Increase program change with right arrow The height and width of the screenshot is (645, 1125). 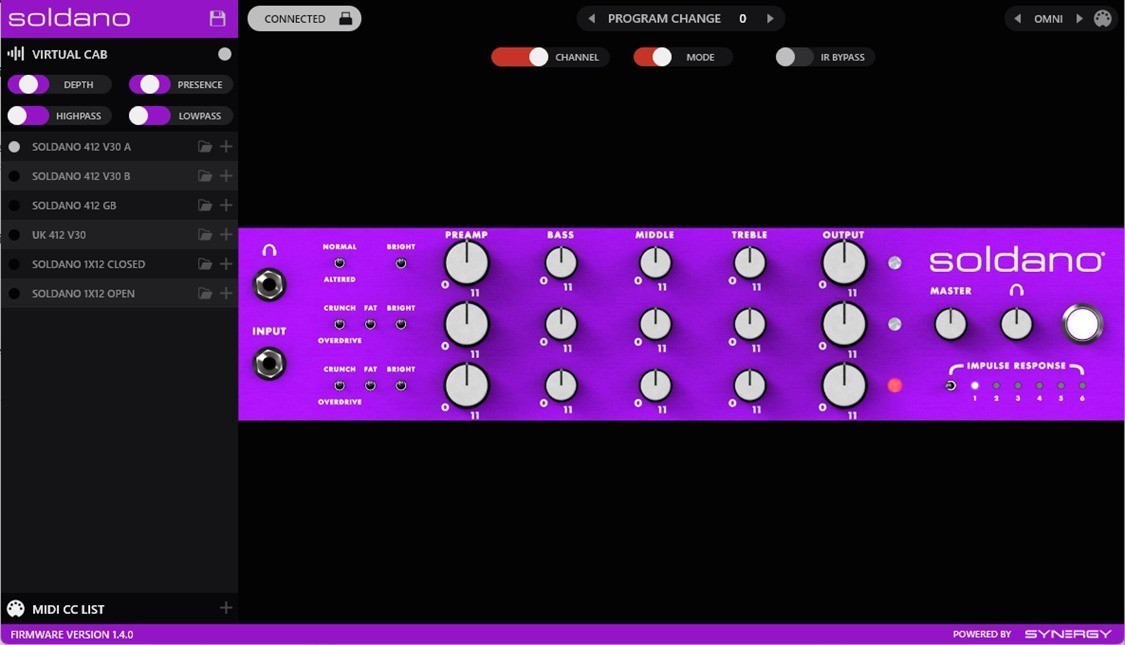click(x=770, y=18)
